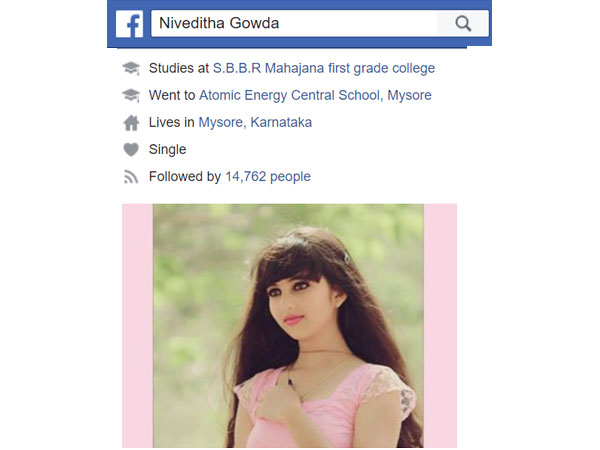Click the graduation cap icon beside Studies at

click(x=131, y=68)
